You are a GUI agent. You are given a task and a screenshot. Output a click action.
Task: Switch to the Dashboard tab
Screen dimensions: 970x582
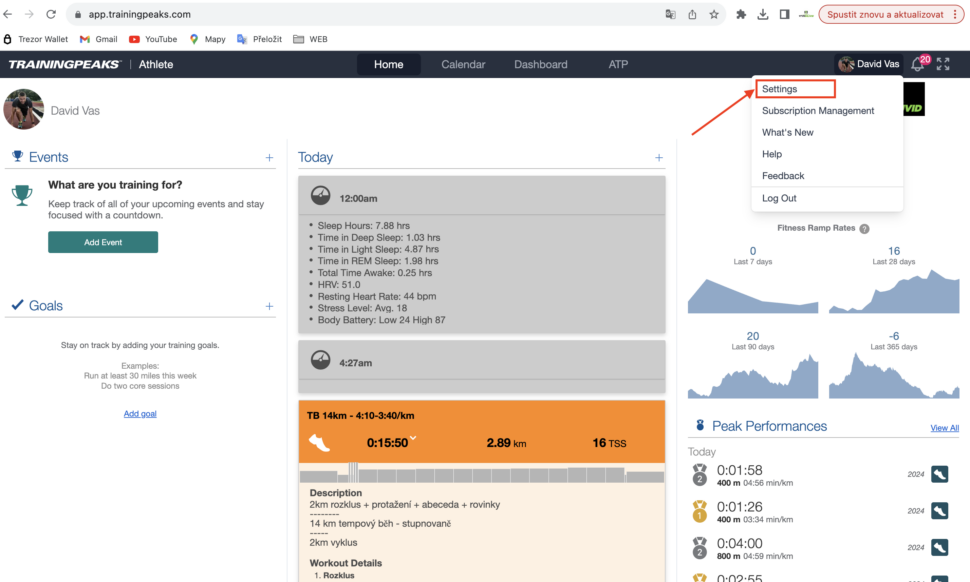click(541, 64)
